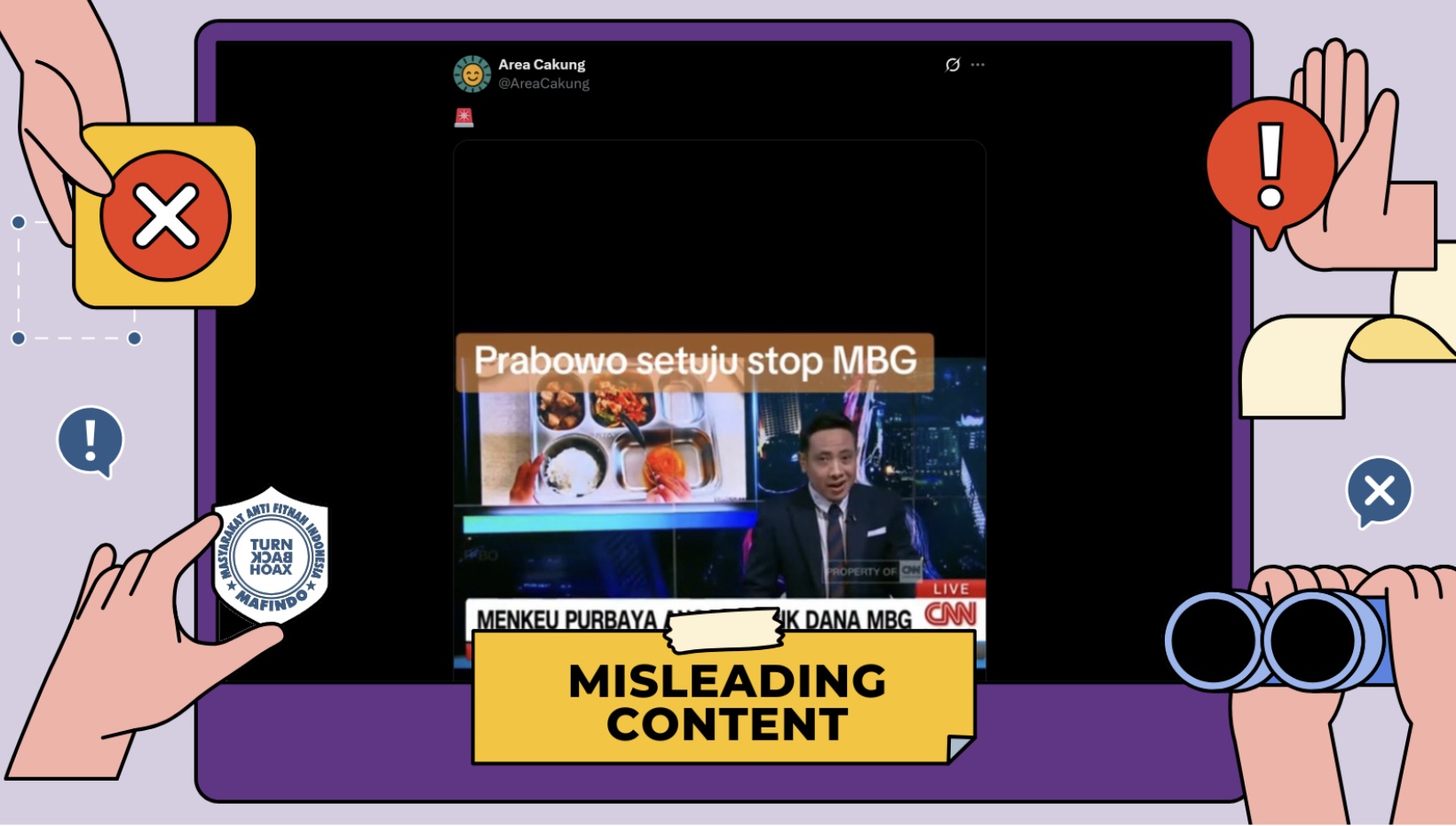Click the red siren emoji in the tweet

pyautogui.click(x=463, y=117)
